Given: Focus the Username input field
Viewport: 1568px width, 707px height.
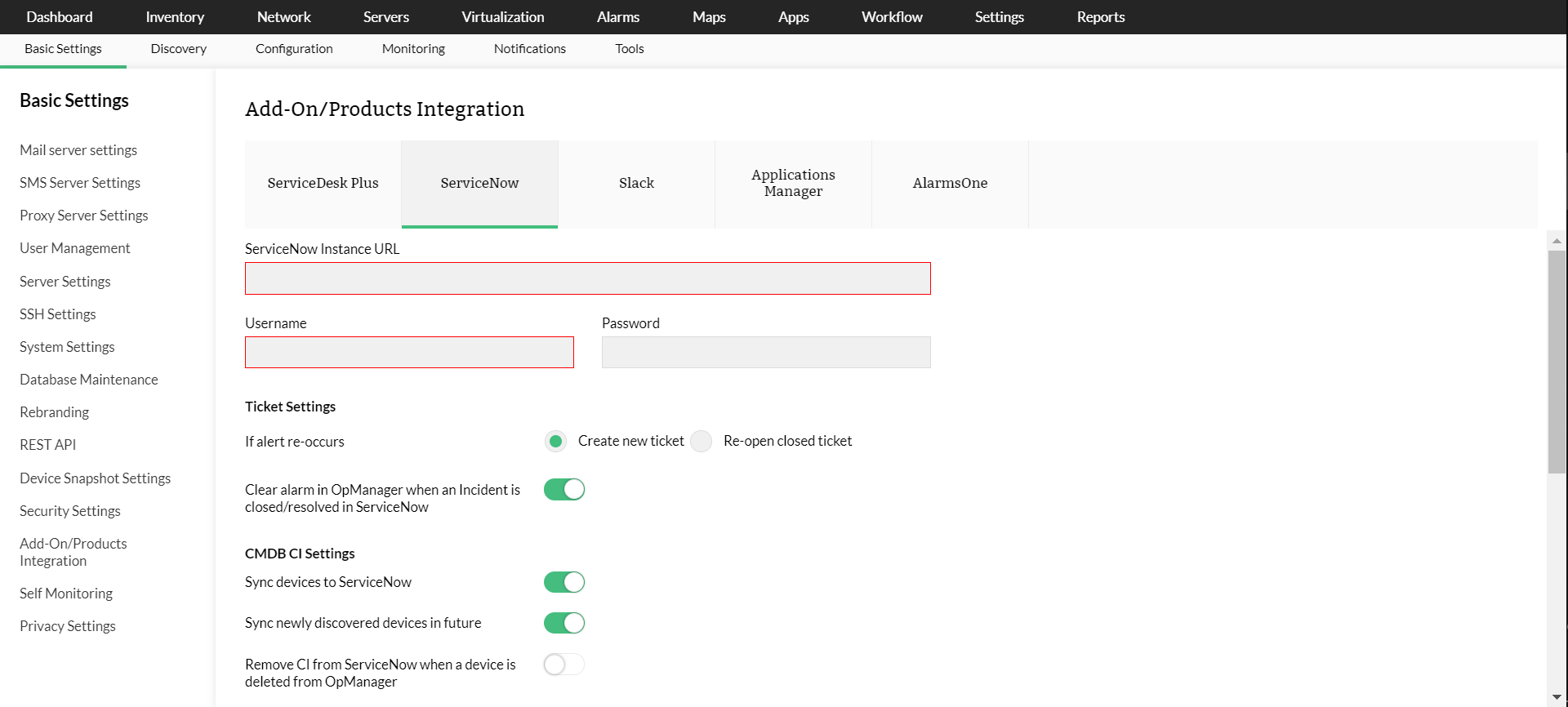Looking at the screenshot, I should 409,353.
